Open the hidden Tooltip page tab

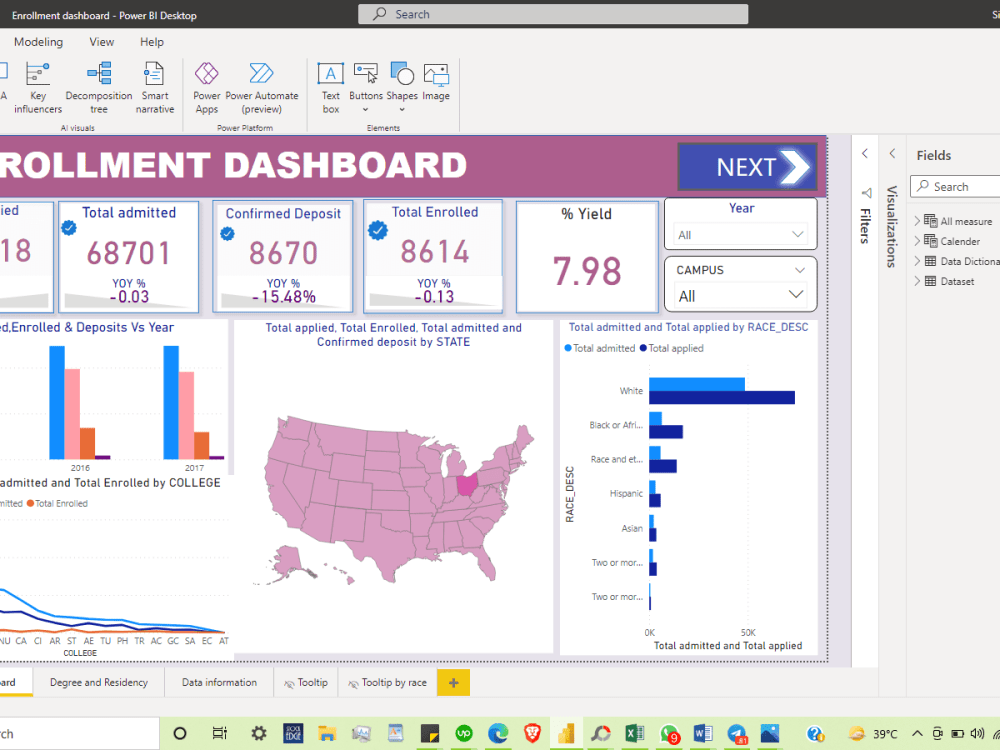(x=306, y=682)
